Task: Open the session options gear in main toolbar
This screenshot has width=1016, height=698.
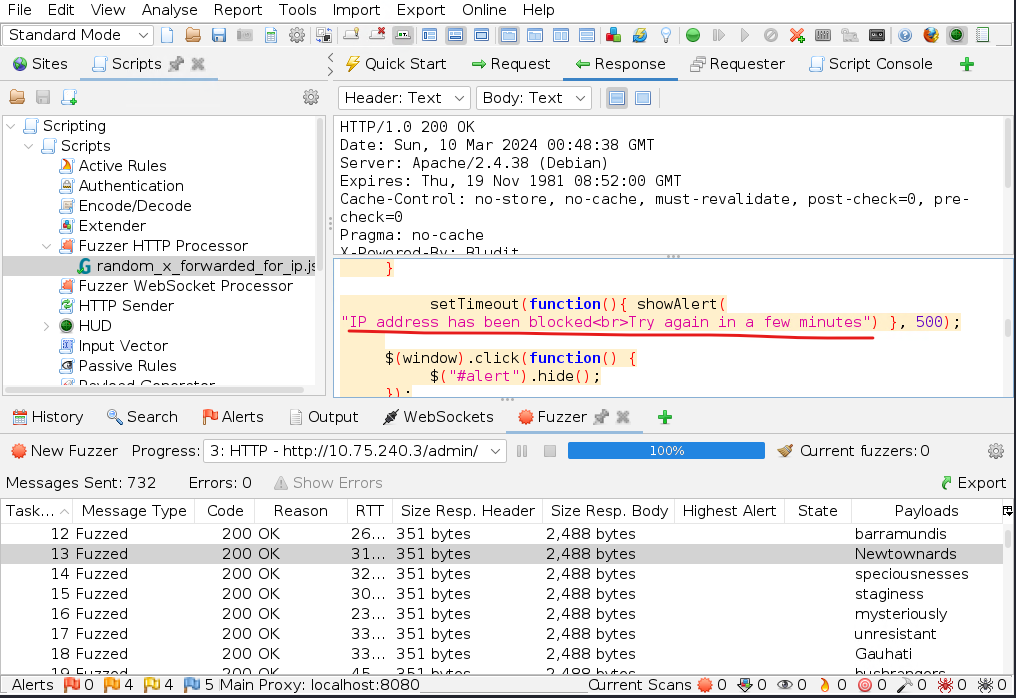Action: coord(297,35)
